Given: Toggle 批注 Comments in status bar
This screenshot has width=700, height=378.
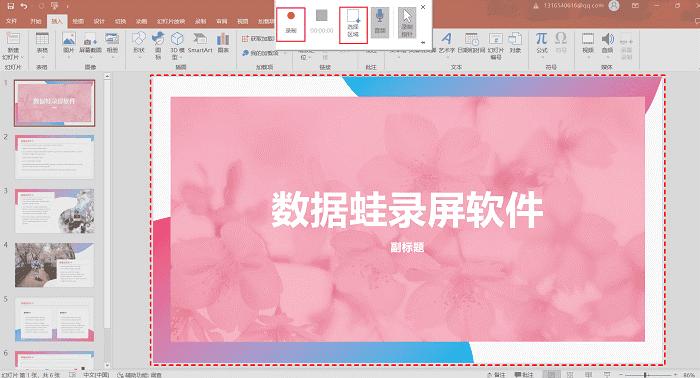Looking at the screenshot, I should 524,375.
